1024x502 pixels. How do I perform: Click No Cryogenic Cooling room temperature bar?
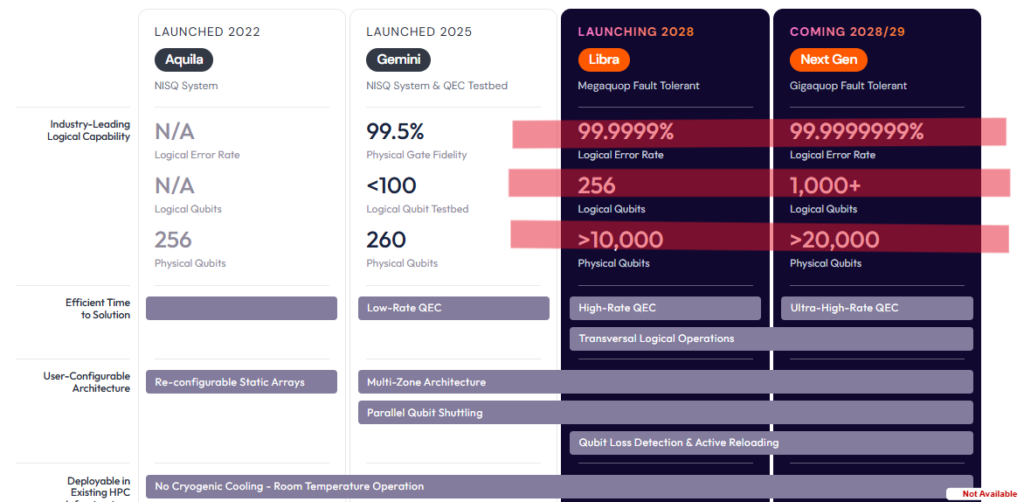559,486
